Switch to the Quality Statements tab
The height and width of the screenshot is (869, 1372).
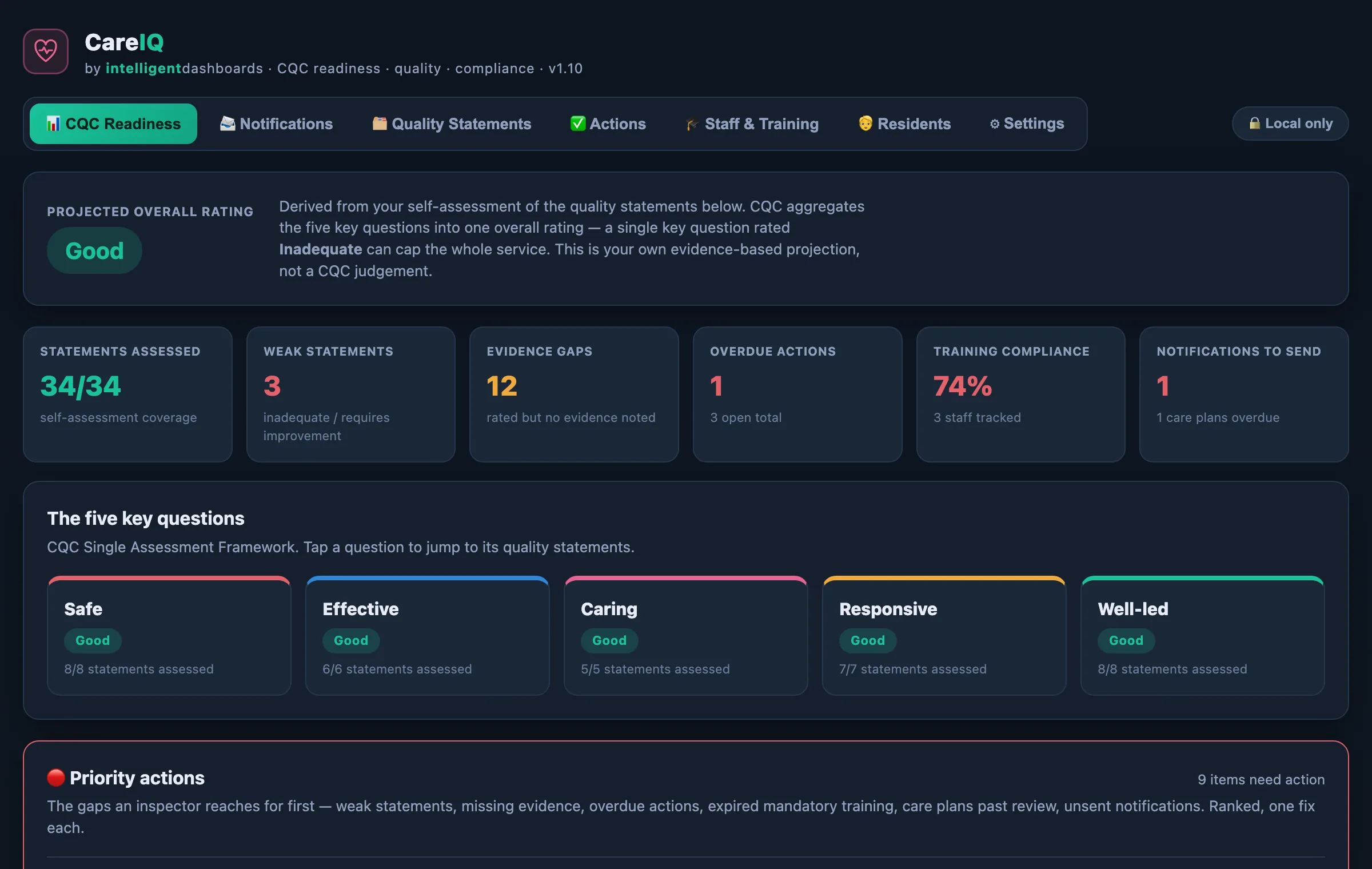[452, 123]
